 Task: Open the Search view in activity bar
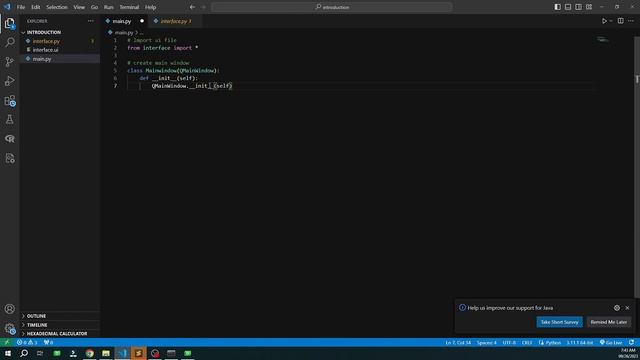pos(9,42)
